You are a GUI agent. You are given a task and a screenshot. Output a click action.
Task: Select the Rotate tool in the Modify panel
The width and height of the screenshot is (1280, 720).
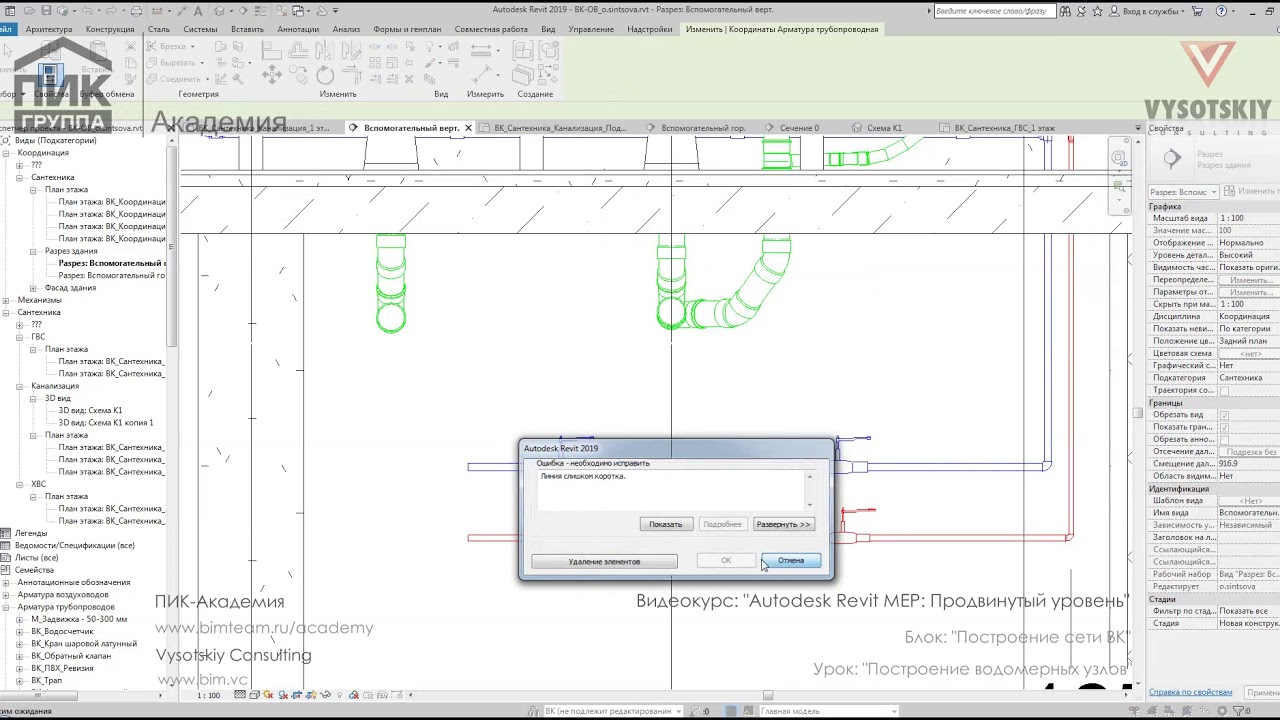(x=325, y=75)
